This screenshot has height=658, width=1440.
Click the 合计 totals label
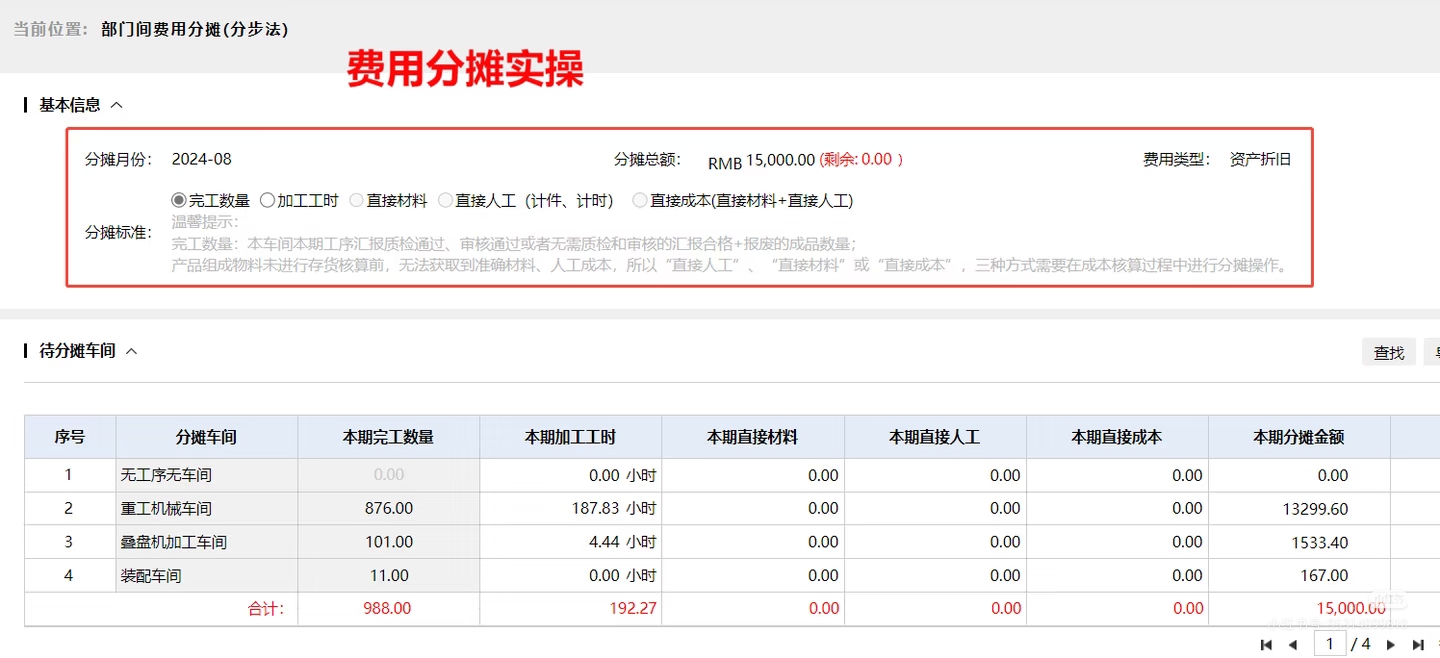(266, 608)
